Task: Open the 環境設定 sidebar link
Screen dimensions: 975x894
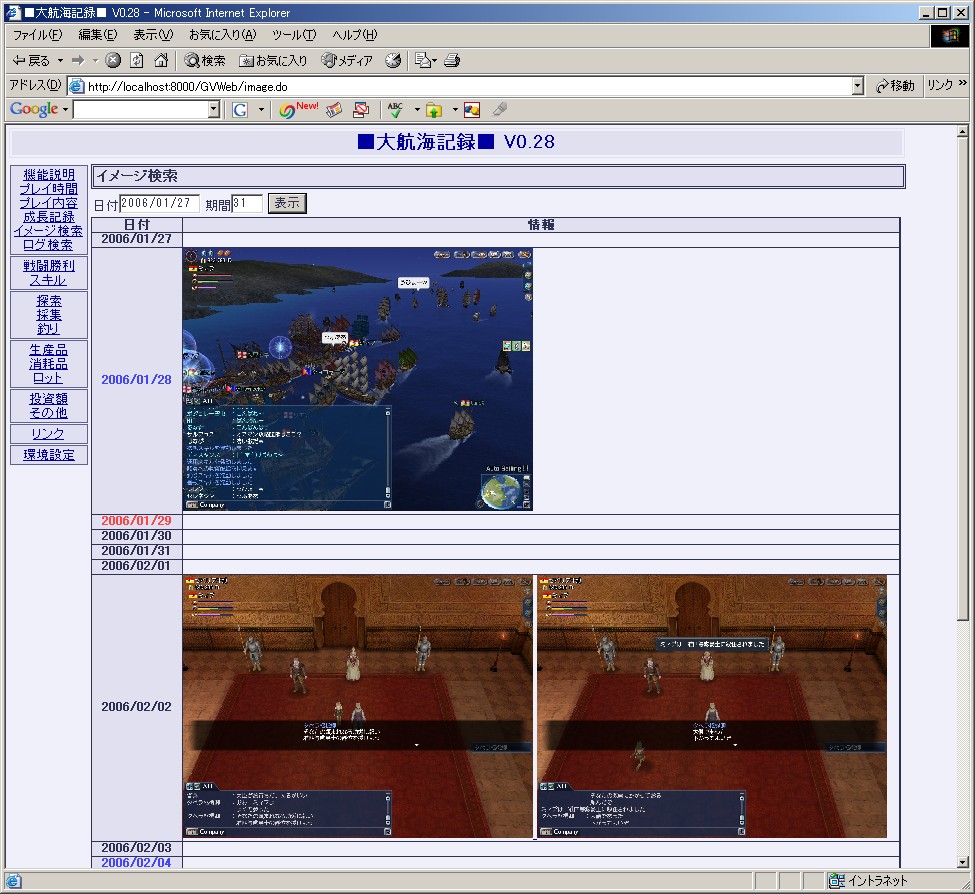Action: pyautogui.click(x=49, y=454)
